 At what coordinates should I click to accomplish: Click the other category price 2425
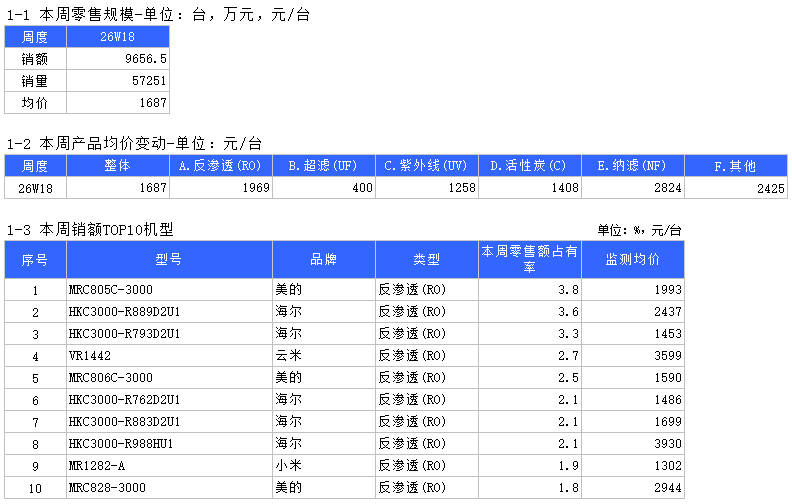771,189
